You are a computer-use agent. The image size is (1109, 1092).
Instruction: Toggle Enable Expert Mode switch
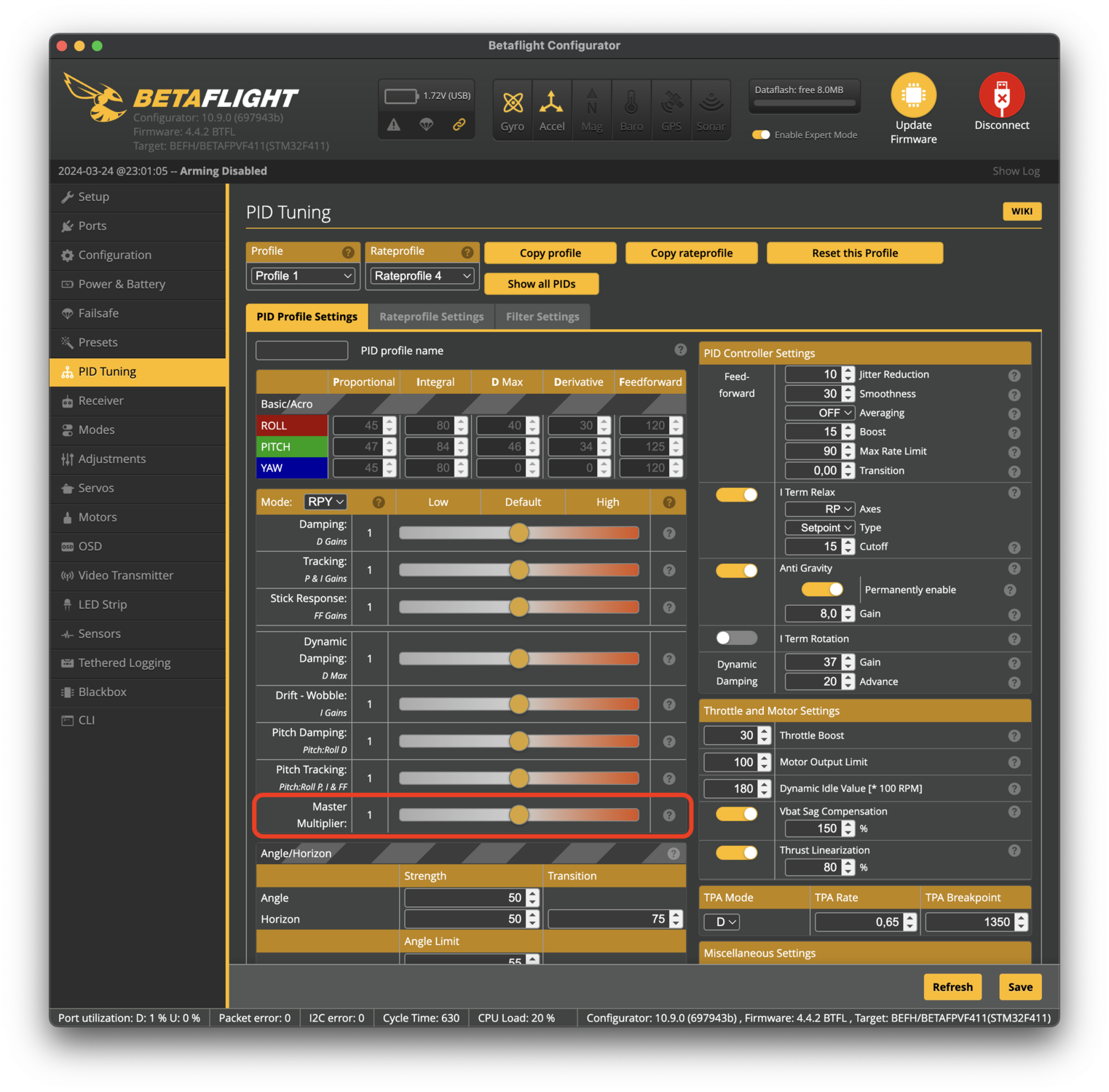[761, 135]
